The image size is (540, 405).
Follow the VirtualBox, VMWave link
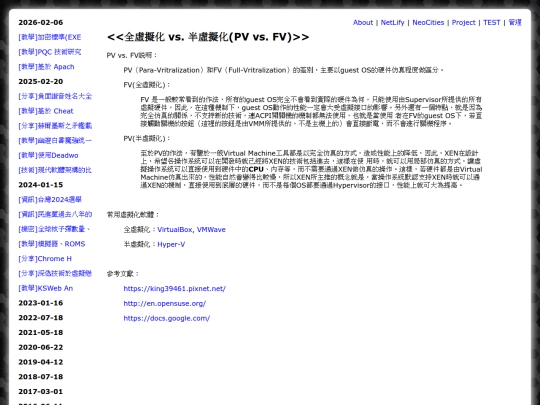[191, 230]
